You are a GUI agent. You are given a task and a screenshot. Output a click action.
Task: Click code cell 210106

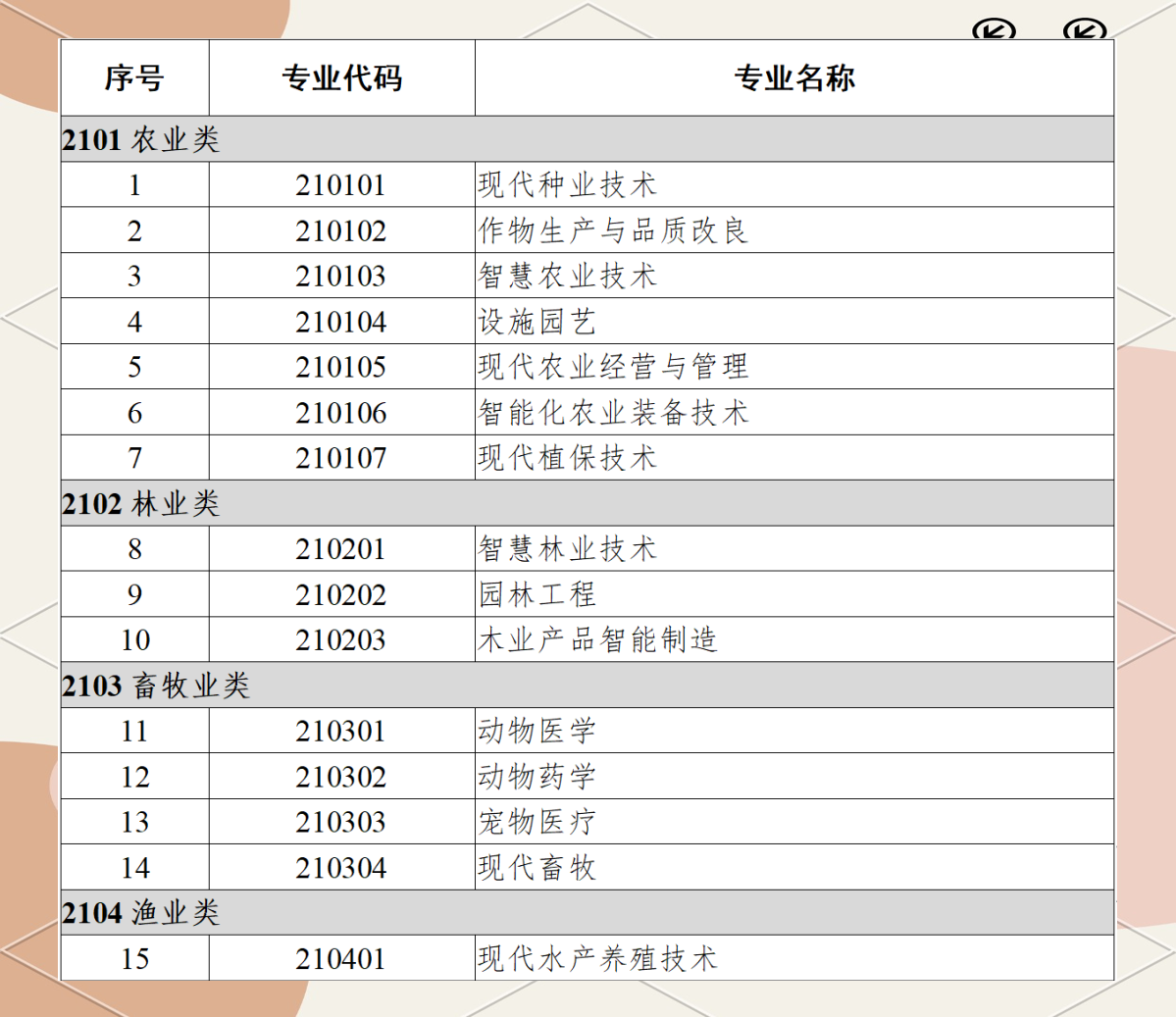click(340, 413)
